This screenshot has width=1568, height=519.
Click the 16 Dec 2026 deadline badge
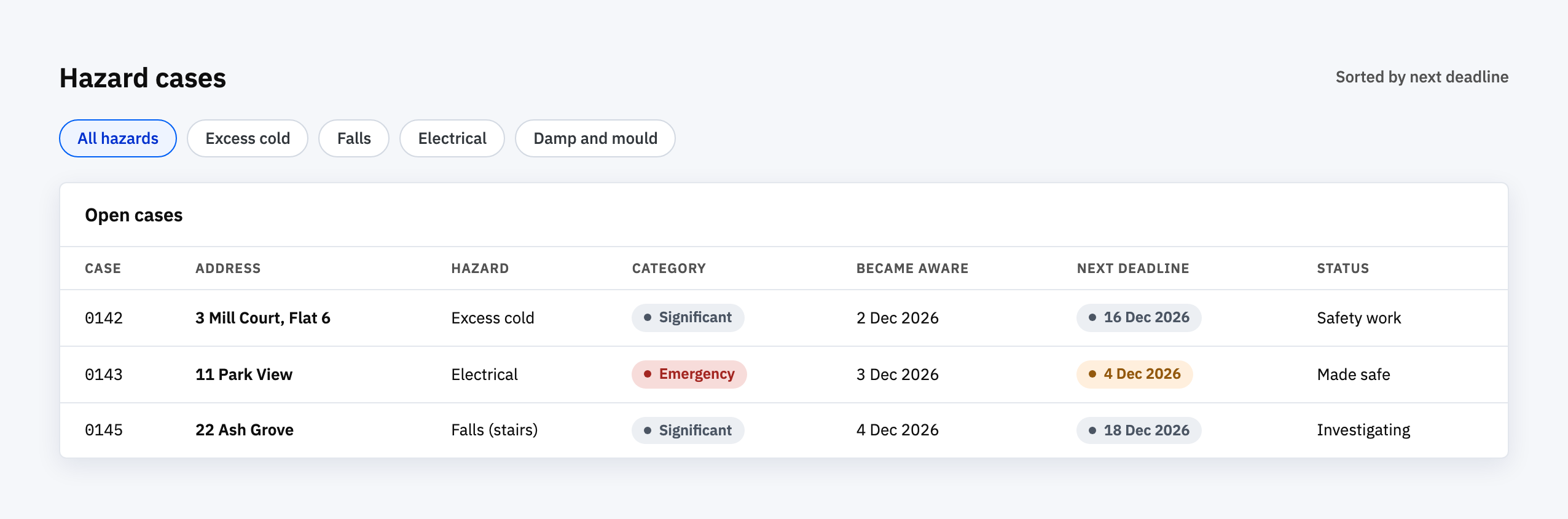pos(1139,318)
